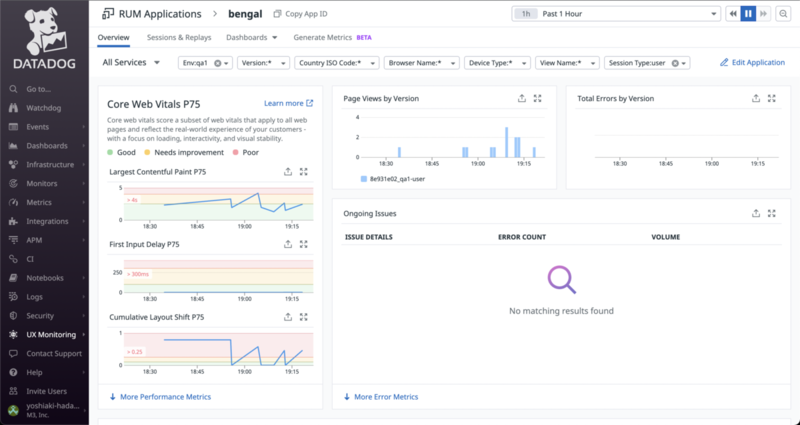The width and height of the screenshot is (800, 425).
Task: Step time range backward
Action: pos(733,14)
